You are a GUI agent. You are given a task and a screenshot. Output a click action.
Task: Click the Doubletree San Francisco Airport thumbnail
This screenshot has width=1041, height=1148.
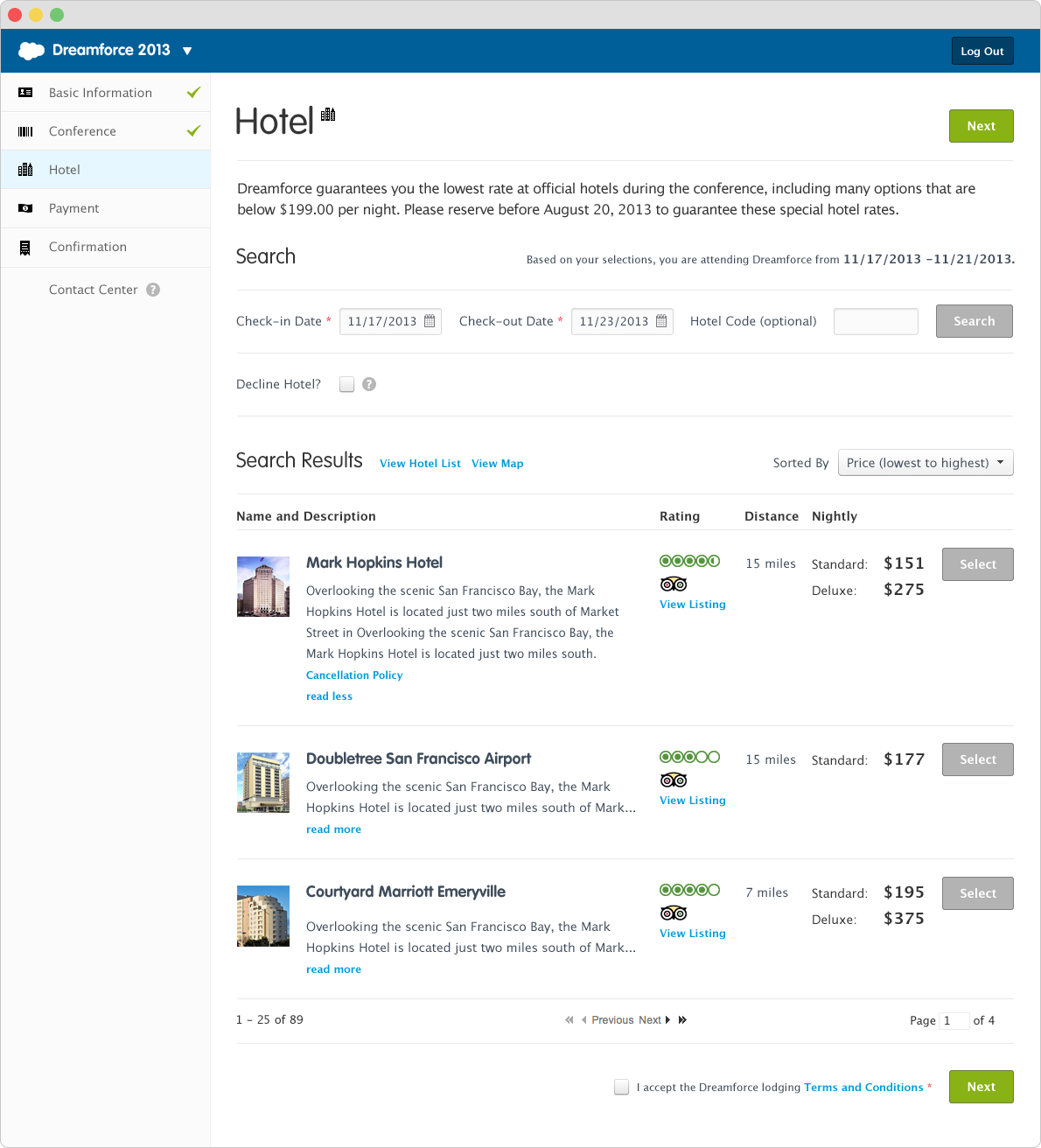click(263, 782)
